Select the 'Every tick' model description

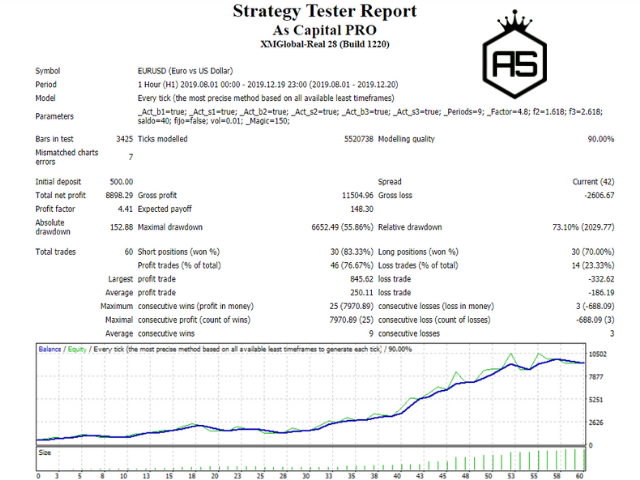tap(266, 98)
